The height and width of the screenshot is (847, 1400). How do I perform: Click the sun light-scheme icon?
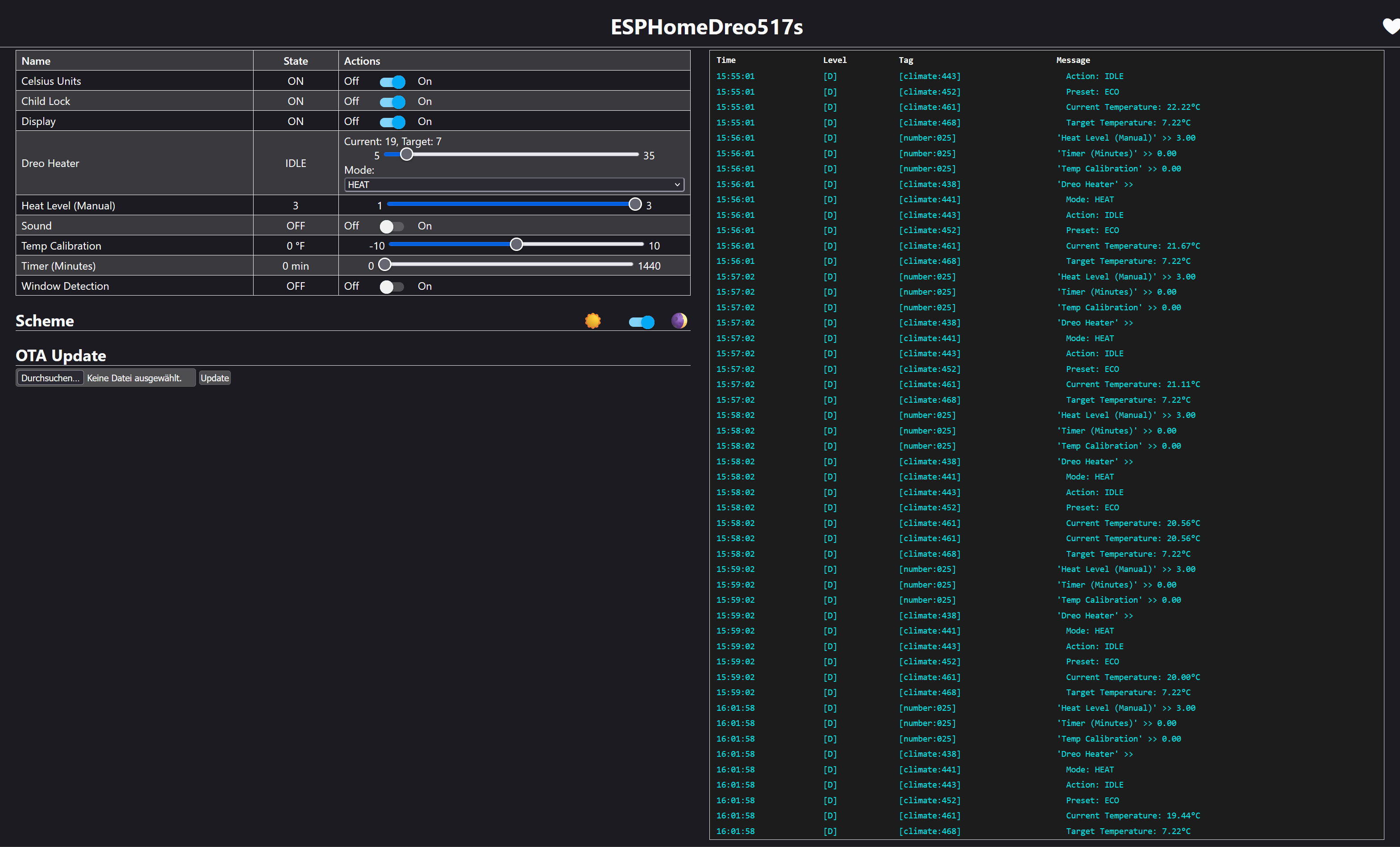point(592,321)
